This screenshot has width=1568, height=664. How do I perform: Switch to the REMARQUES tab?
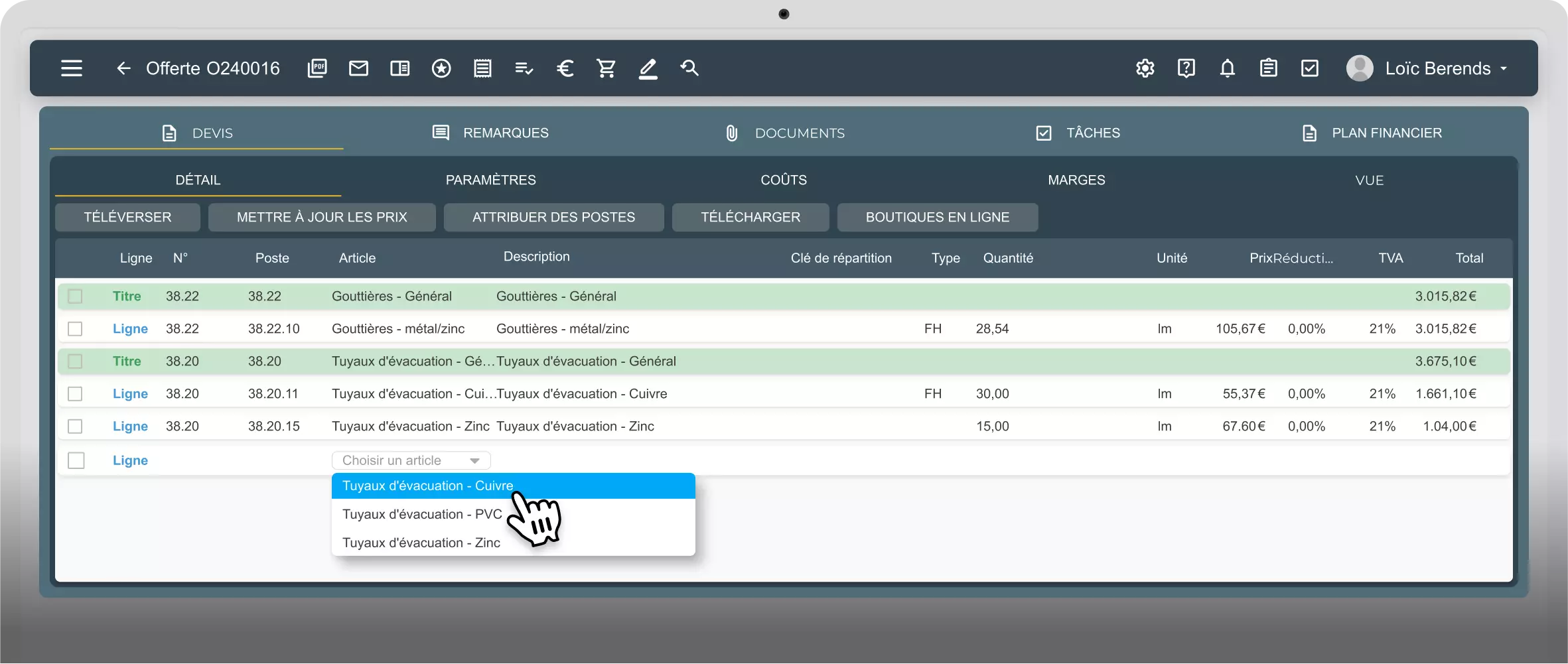[x=490, y=133]
